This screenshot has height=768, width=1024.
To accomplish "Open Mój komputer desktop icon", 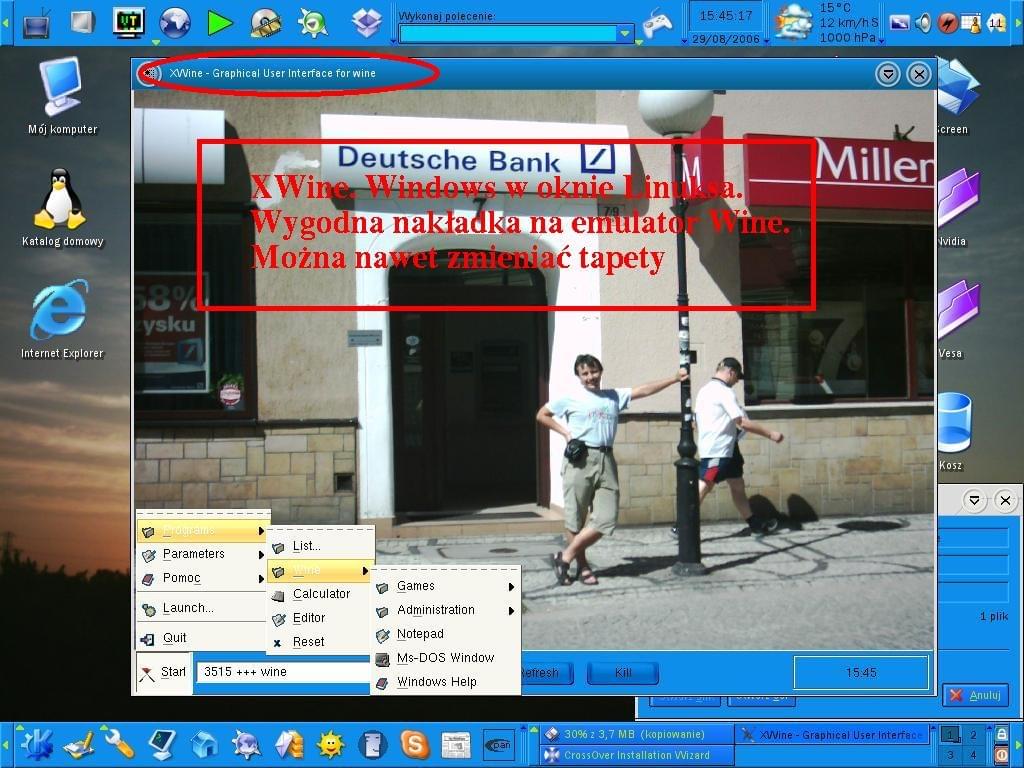I will [x=62, y=96].
